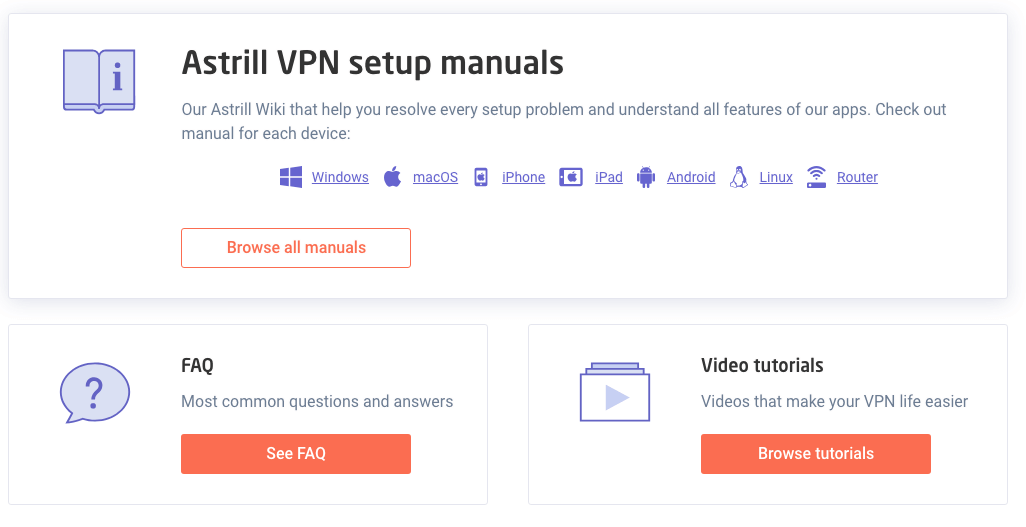Screen dimensions: 1026x527
Task: Open the iPad manual link
Action: [609, 177]
